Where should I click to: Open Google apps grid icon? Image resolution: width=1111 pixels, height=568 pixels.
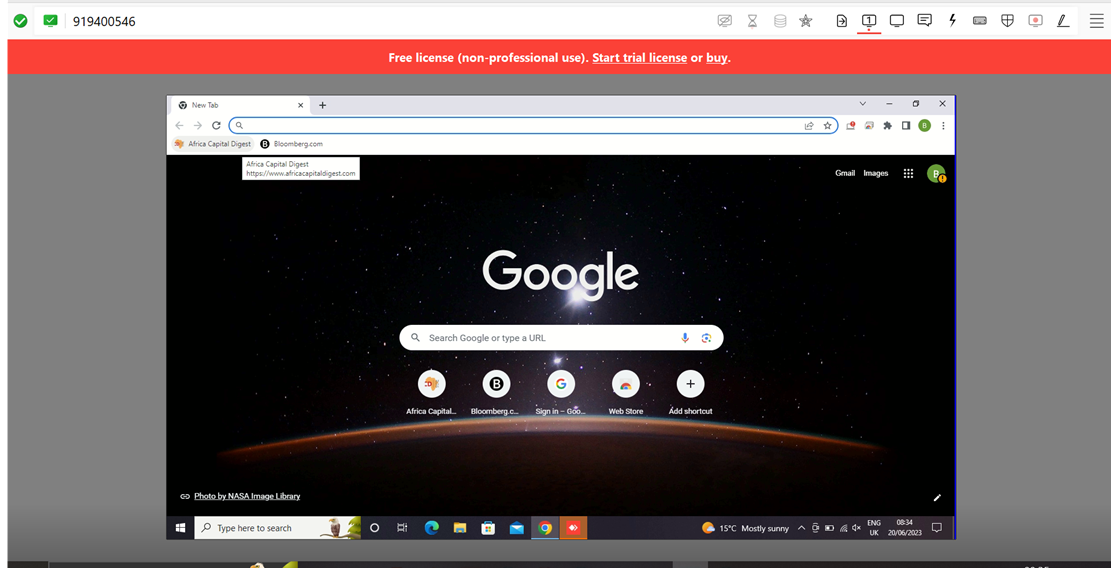pyautogui.click(x=908, y=173)
